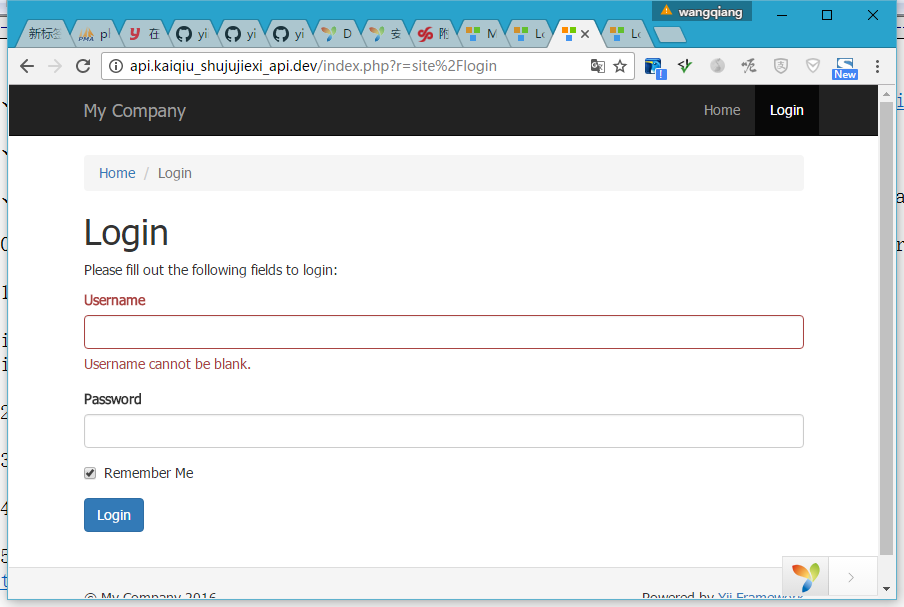Go back to the previous page

pos(27,66)
